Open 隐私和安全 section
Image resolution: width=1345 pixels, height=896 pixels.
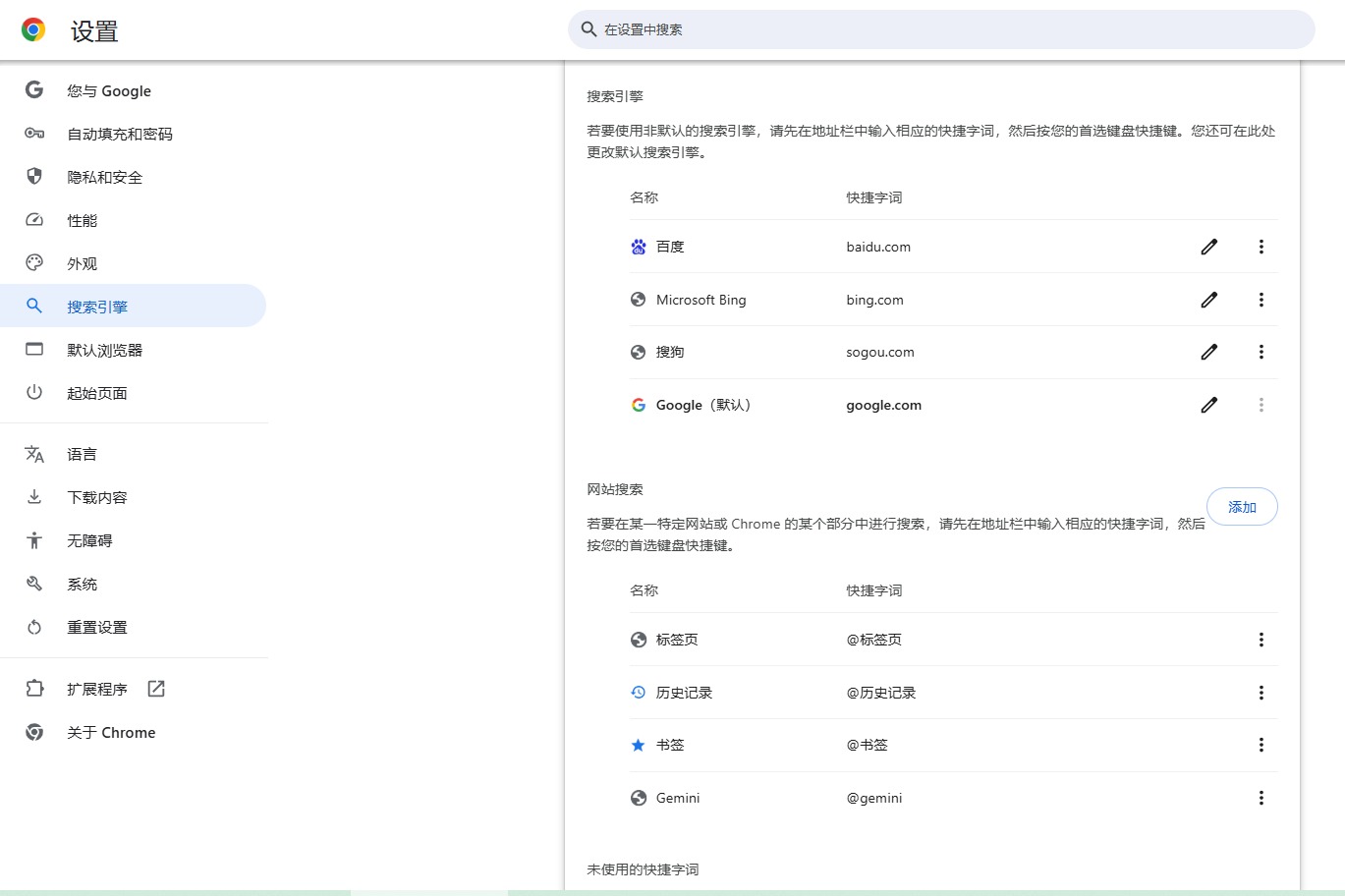point(105,177)
